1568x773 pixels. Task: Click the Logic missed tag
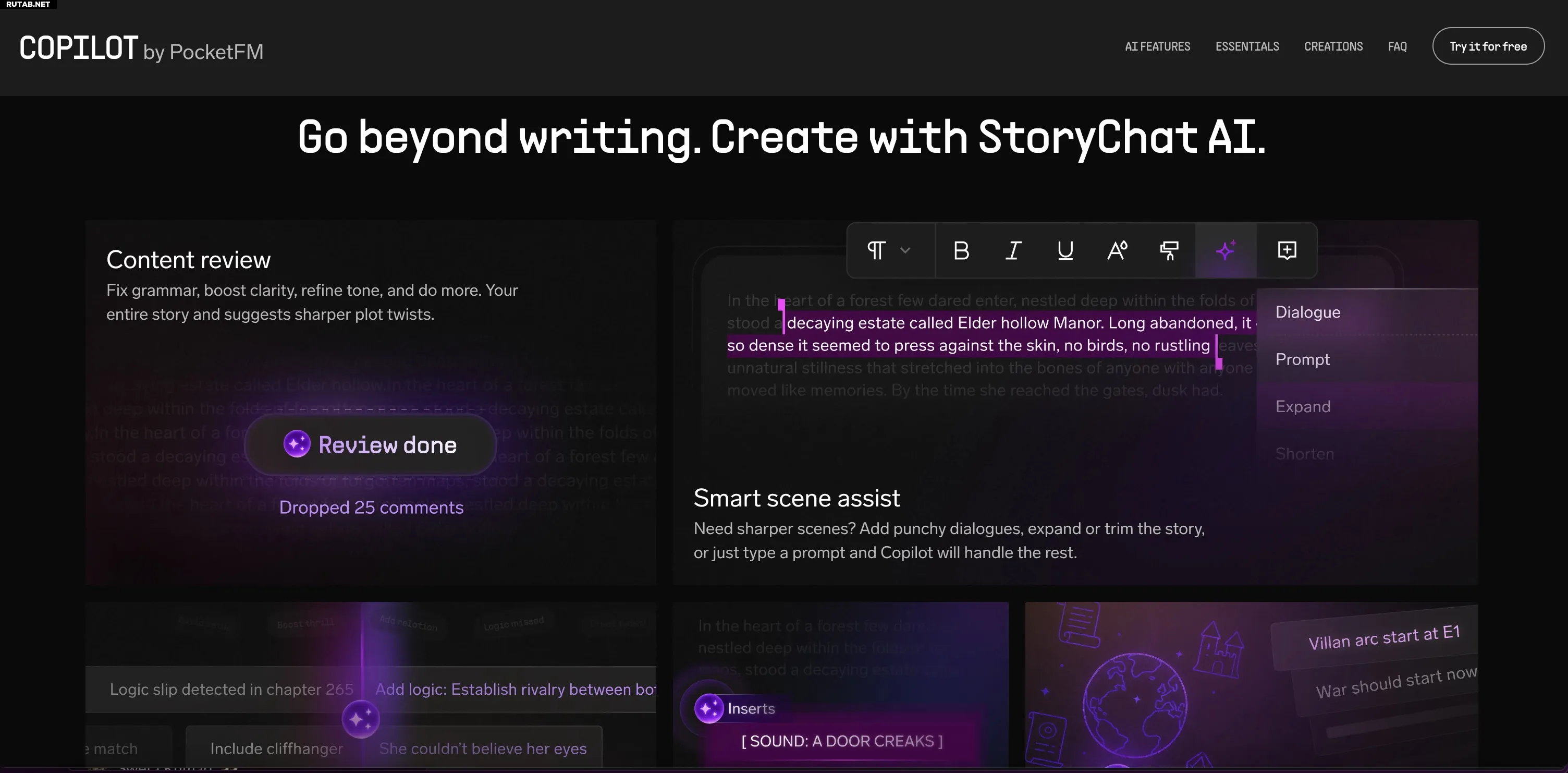coord(514,623)
